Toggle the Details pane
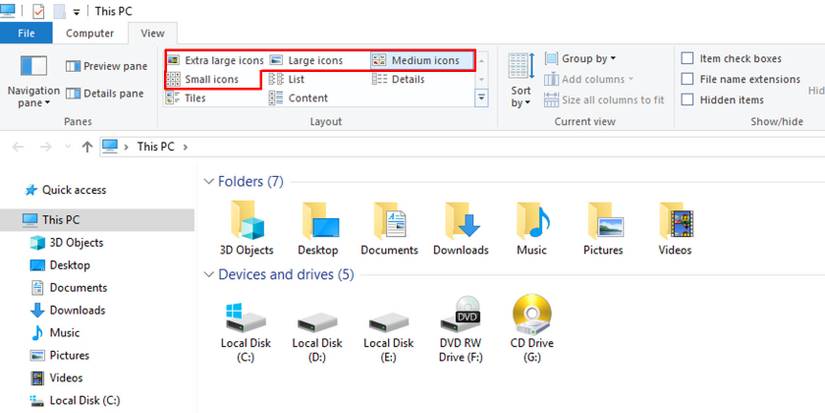The image size is (825, 413). click(105, 94)
